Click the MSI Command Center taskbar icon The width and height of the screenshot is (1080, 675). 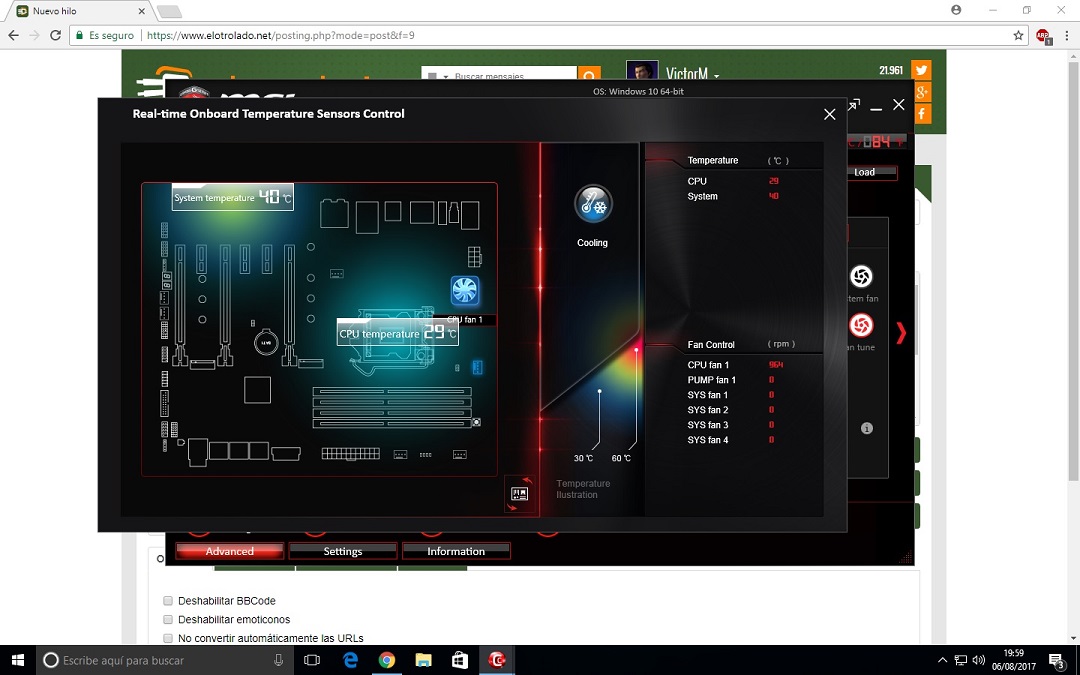point(496,660)
